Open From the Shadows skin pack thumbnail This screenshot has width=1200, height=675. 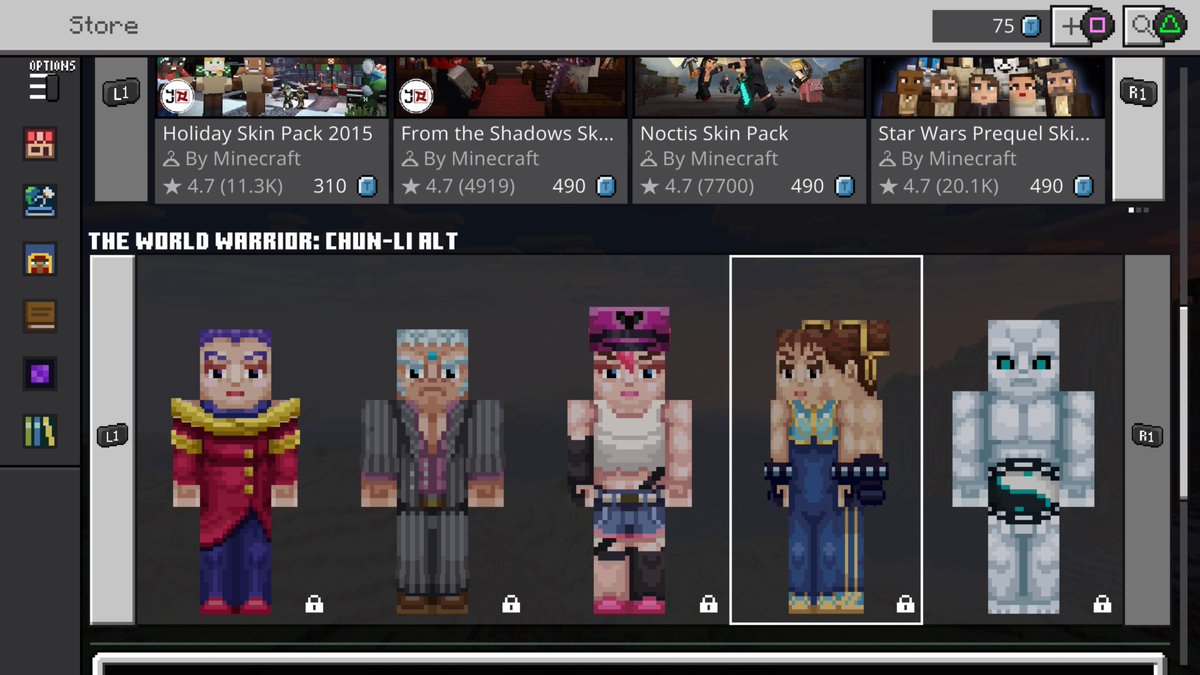click(512, 87)
